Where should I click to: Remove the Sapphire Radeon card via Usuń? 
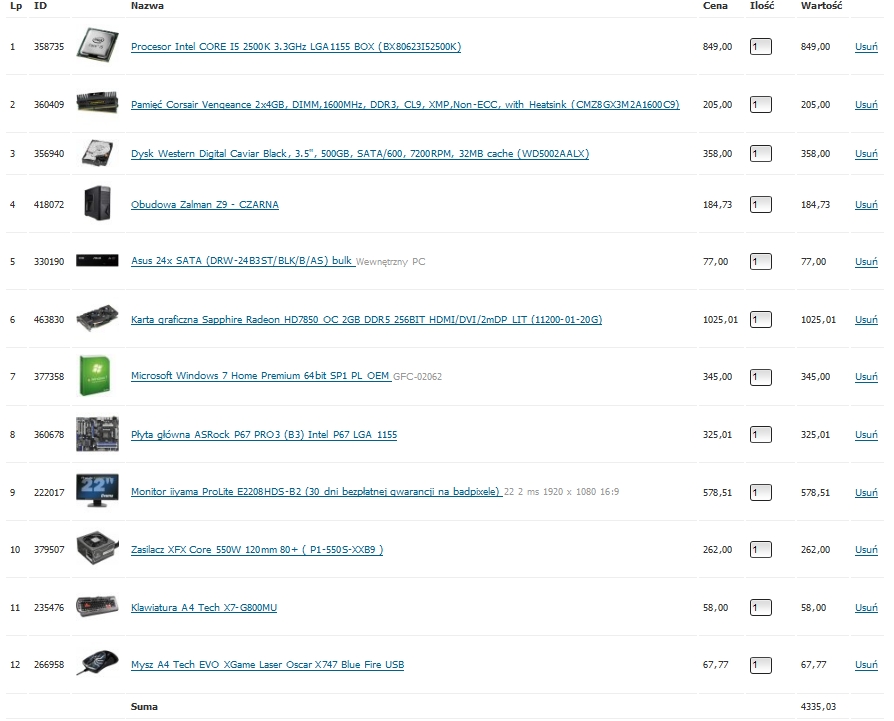(x=866, y=320)
